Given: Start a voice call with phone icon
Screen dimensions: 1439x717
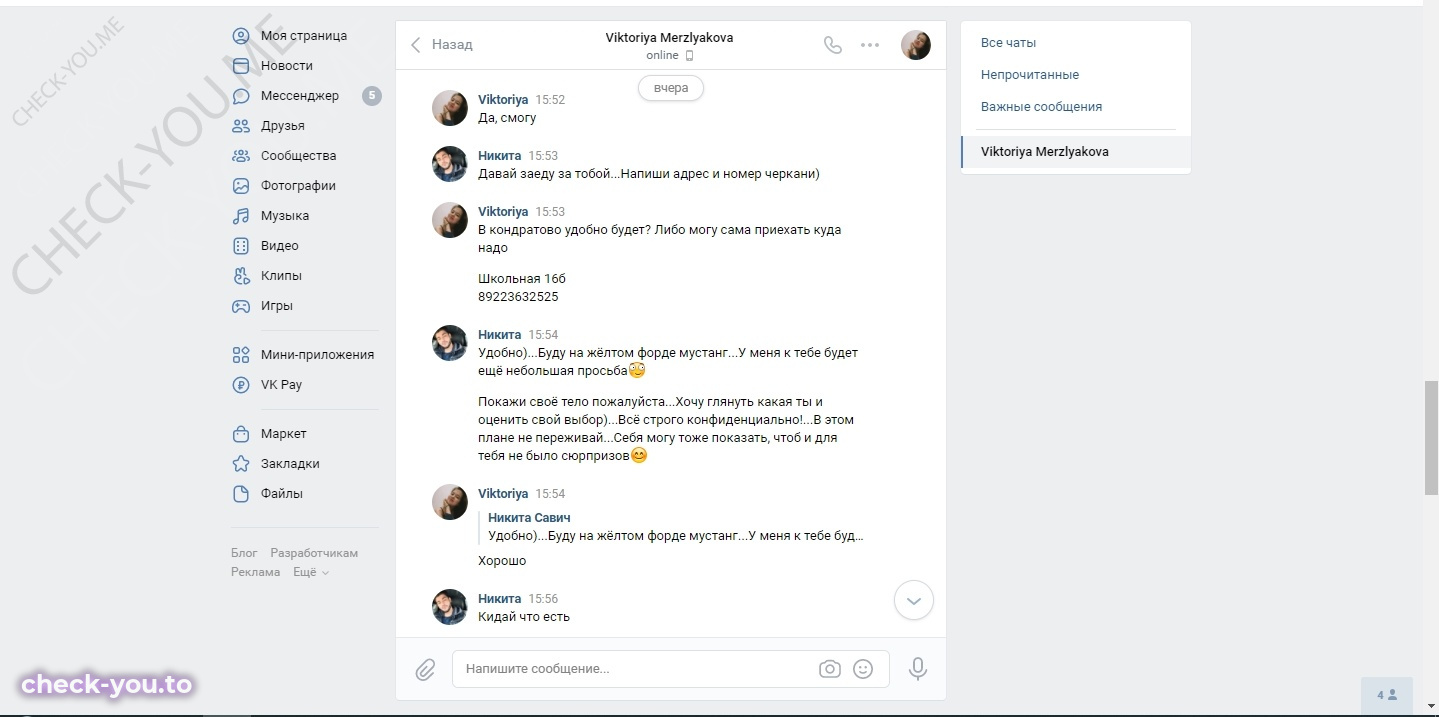Looking at the screenshot, I should (x=832, y=45).
